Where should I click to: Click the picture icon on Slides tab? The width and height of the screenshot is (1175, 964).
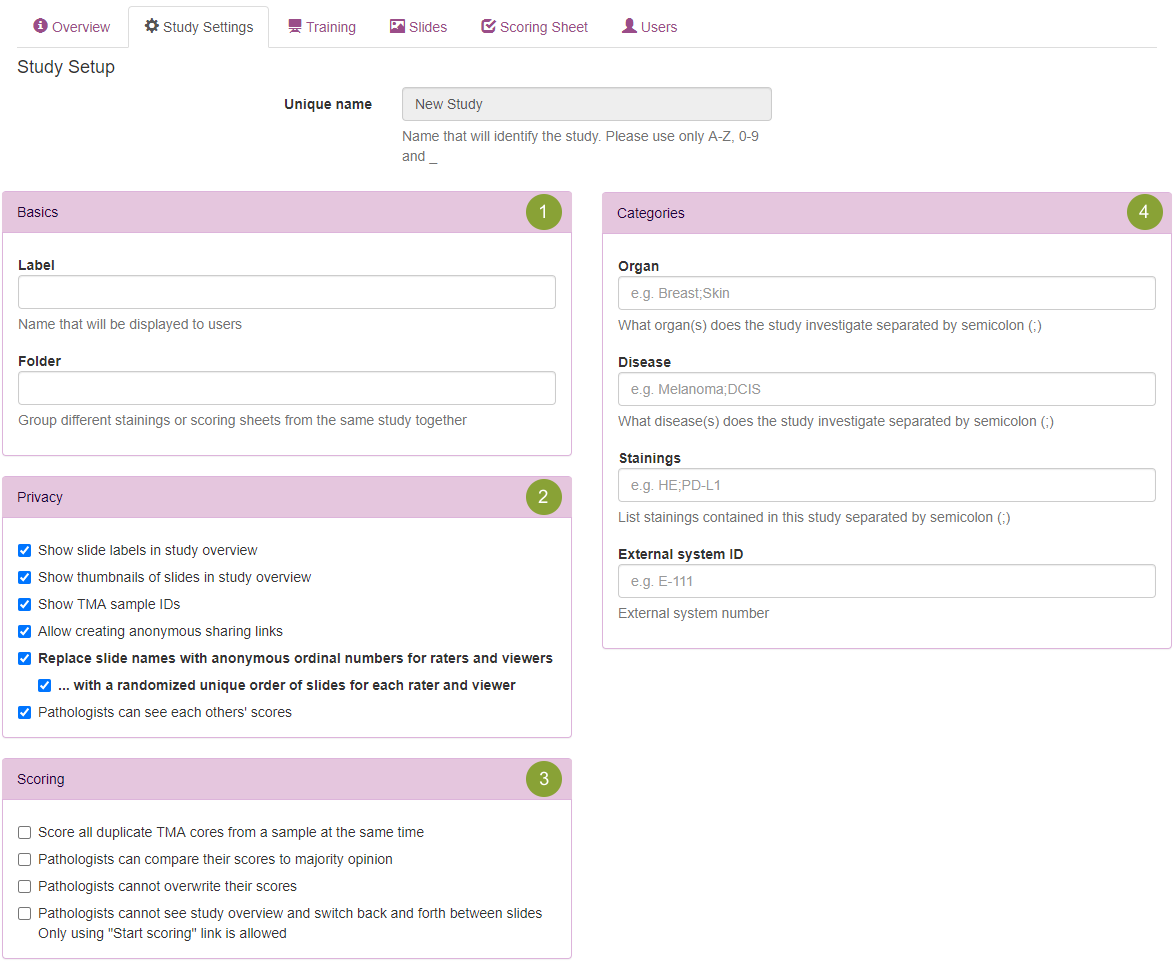[397, 26]
